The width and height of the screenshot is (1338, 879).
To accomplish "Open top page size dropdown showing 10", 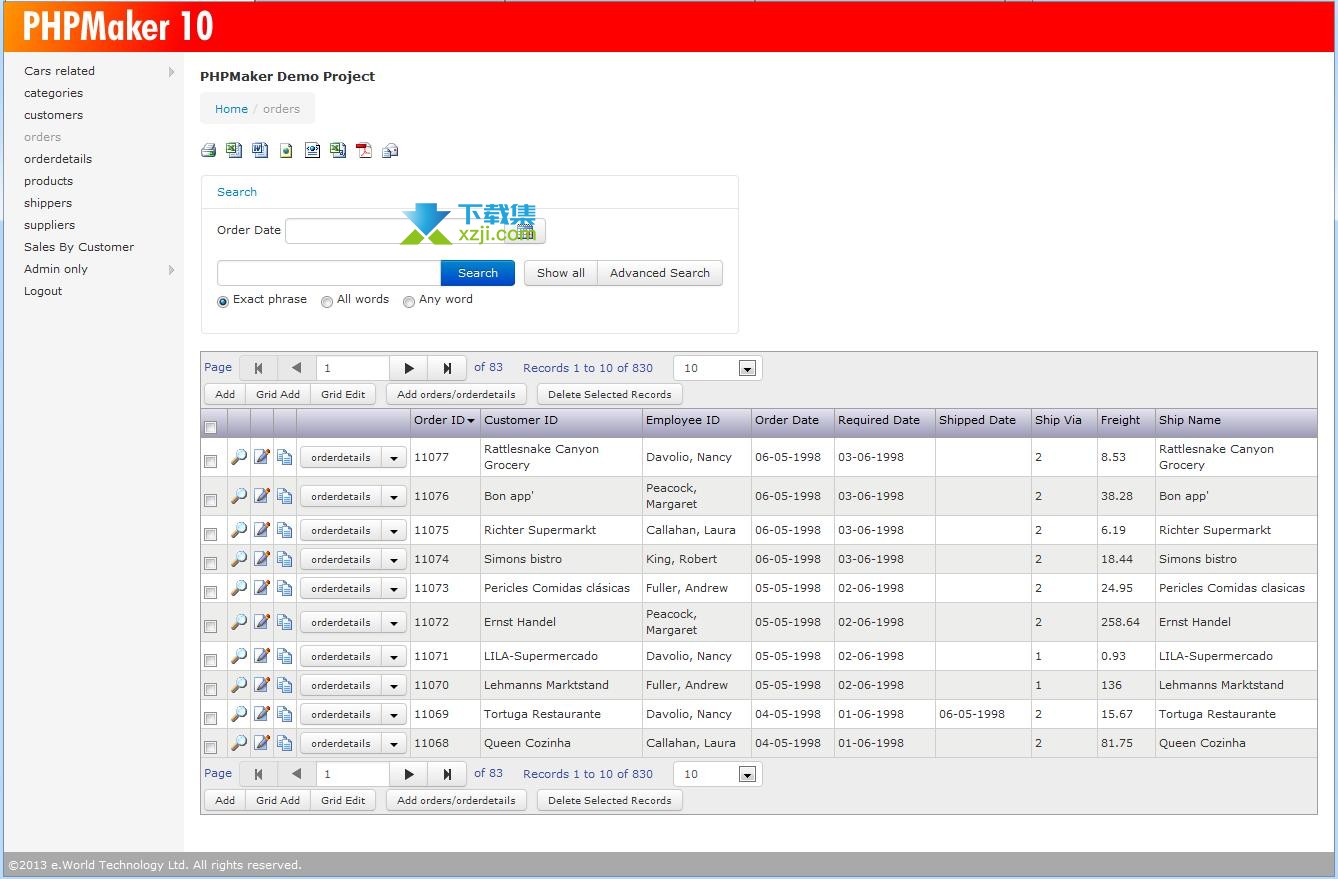I will coord(718,368).
